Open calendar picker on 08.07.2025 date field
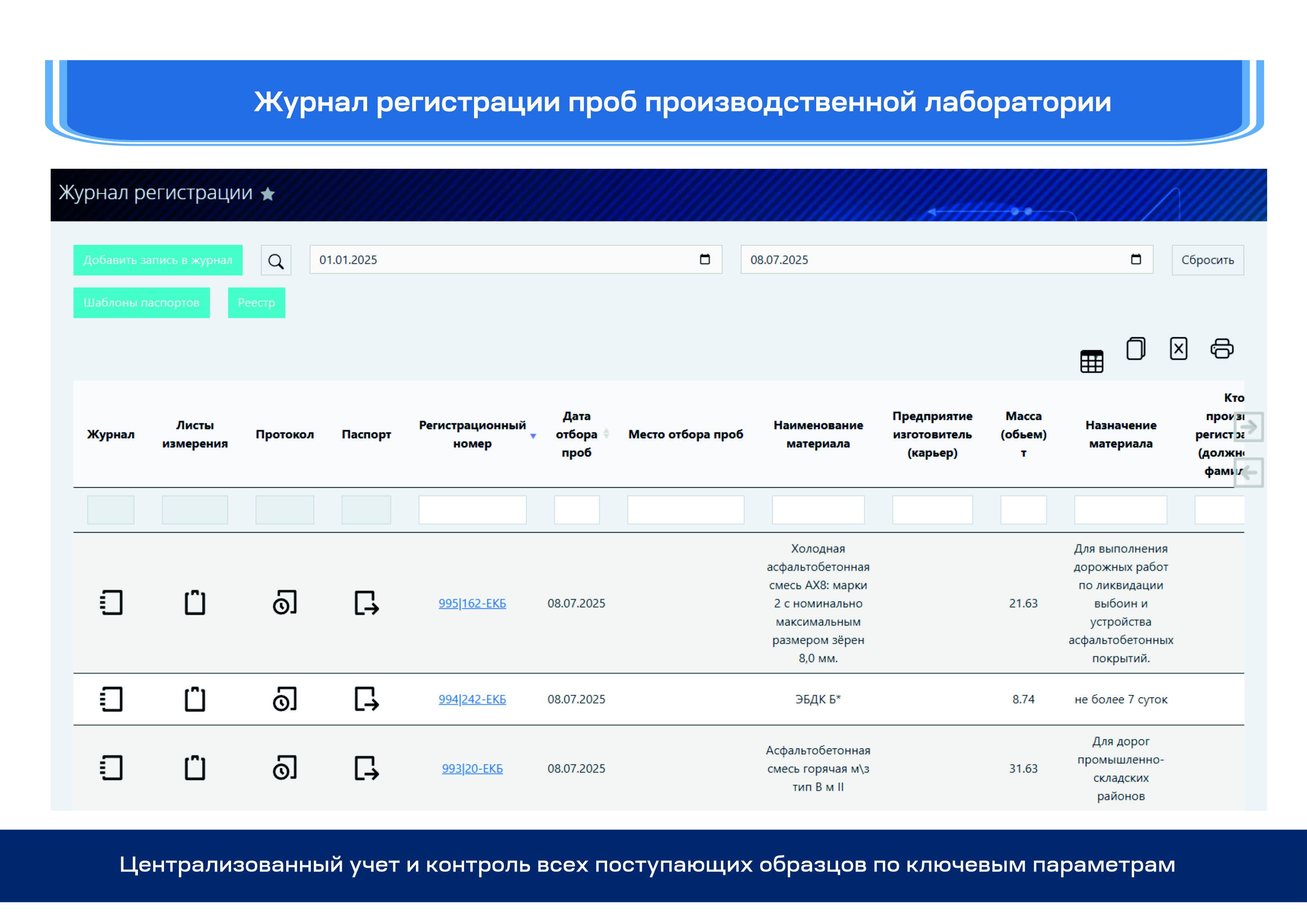Viewport: 1307px width, 924px height. (x=1136, y=259)
